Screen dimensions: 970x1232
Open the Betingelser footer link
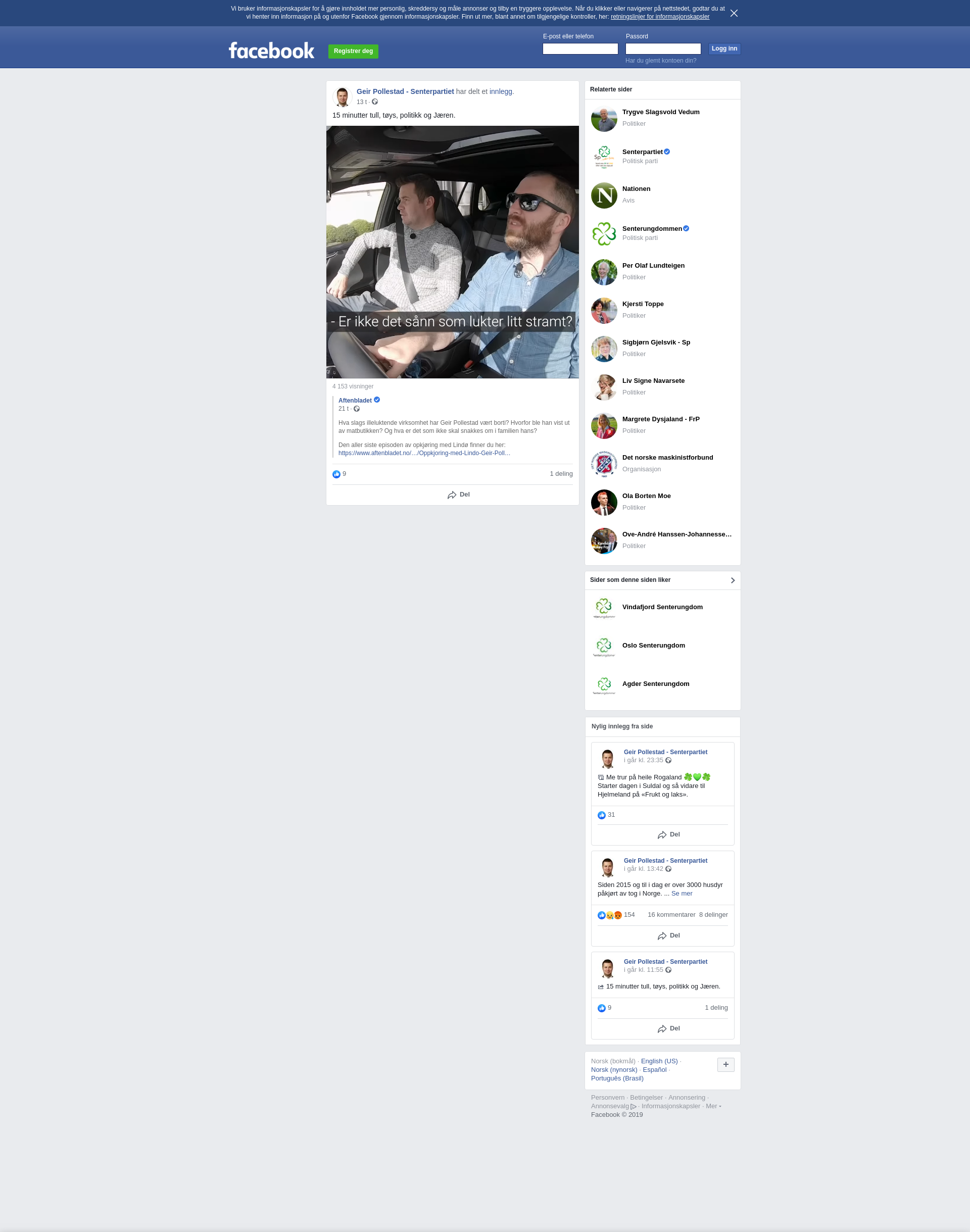click(646, 1098)
